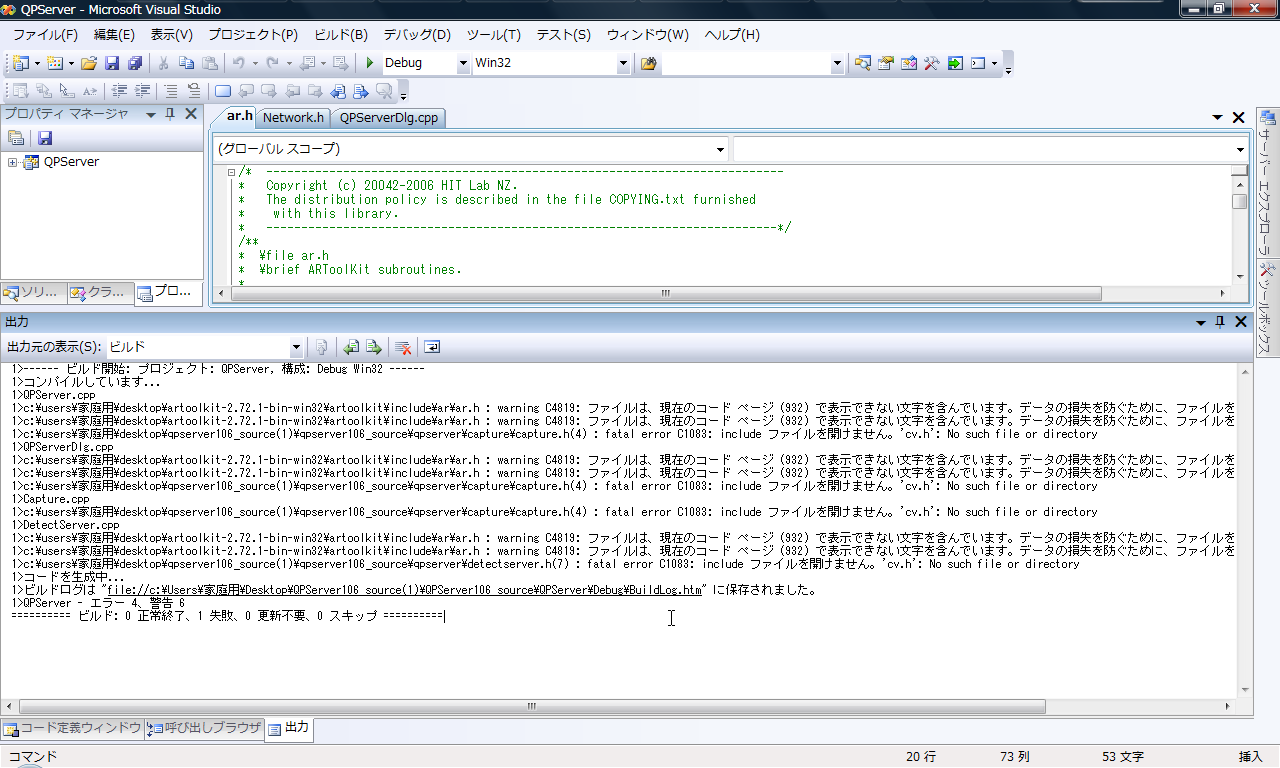Open the Win32 platform dropdown
This screenshot has width=1280, height=768.
[623, 63]
